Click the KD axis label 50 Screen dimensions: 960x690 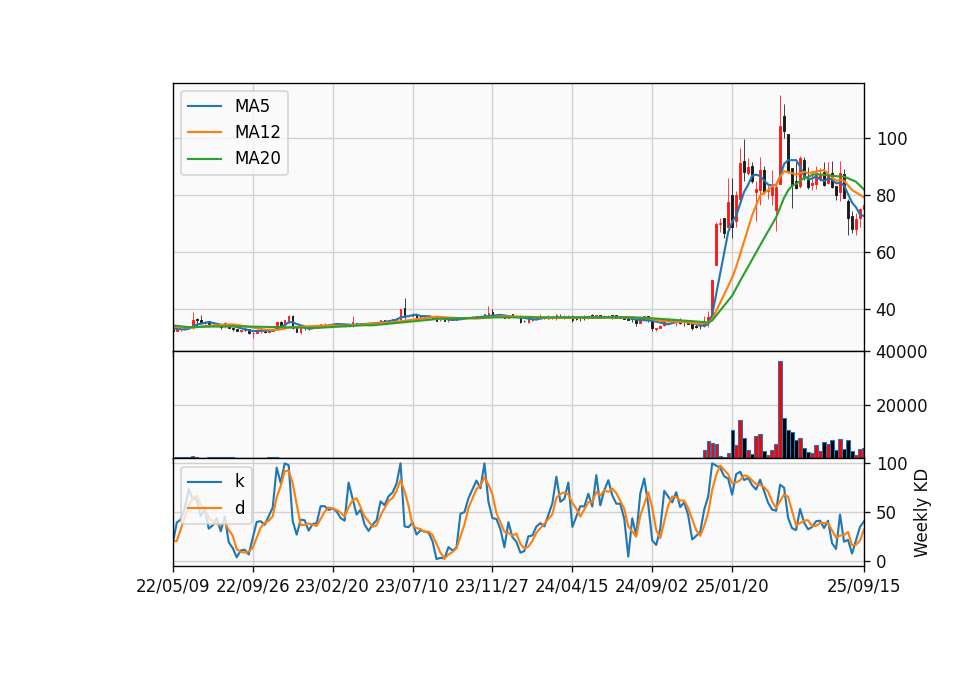click(887, 513)
